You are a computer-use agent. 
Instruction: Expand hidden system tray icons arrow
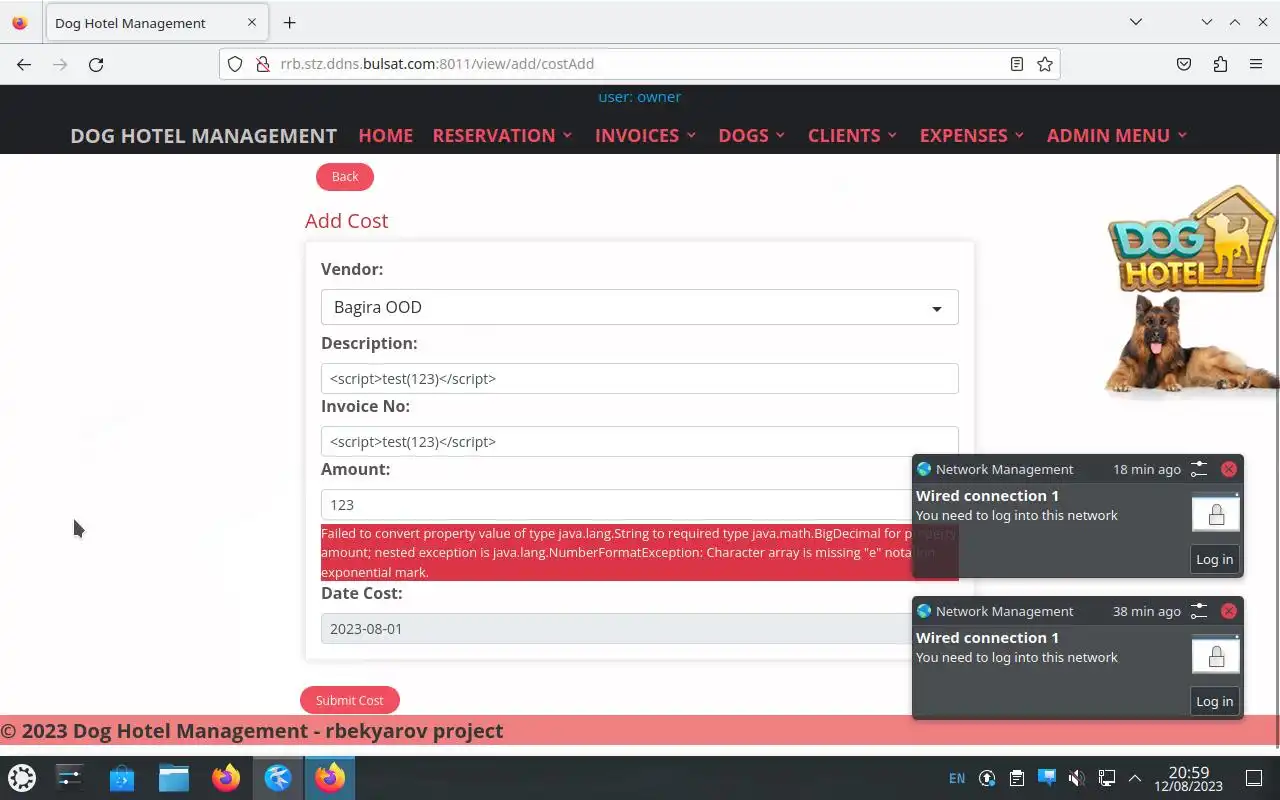tap(1135, 778)
